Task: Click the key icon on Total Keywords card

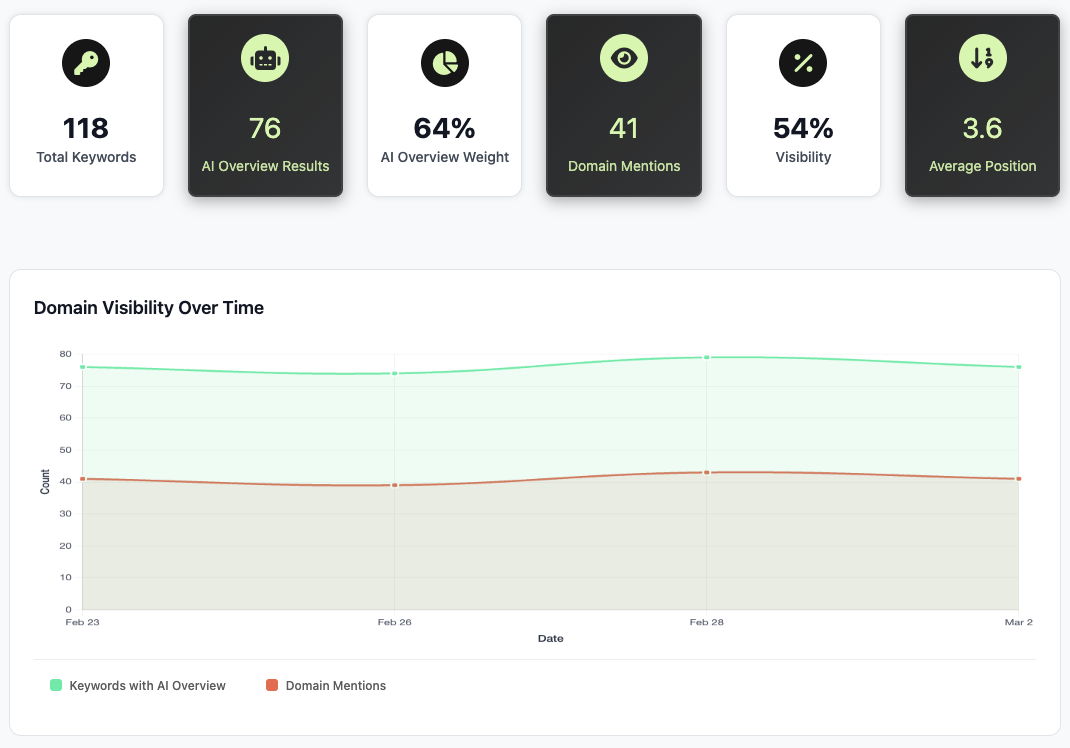Action: [86, 62]
